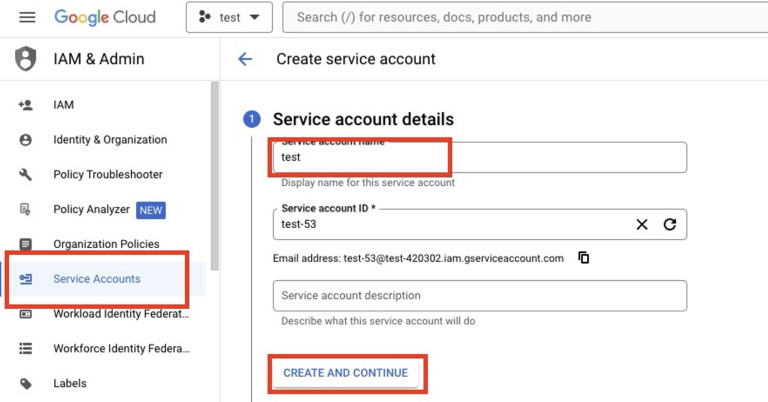The image size is (768, 402).
Task: Go back using the left arrow
Action: [245, 59]
